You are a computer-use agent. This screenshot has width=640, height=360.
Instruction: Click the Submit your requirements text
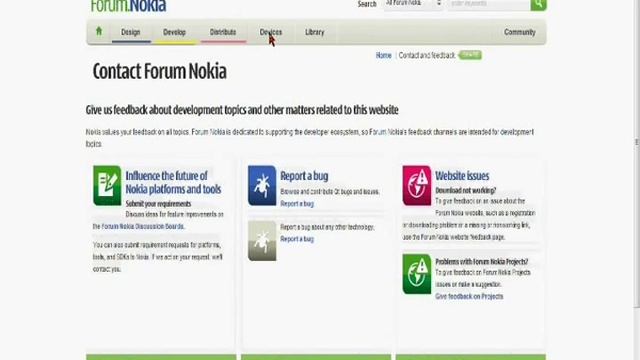click(158, 204)
